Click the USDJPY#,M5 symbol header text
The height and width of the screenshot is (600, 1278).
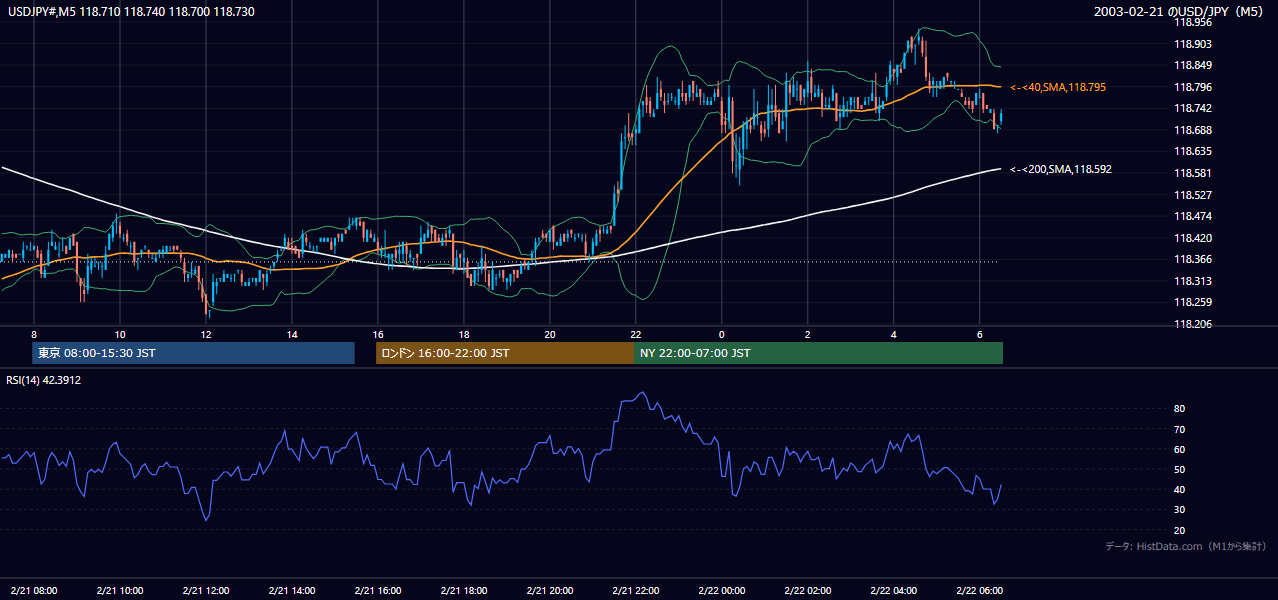131,11
